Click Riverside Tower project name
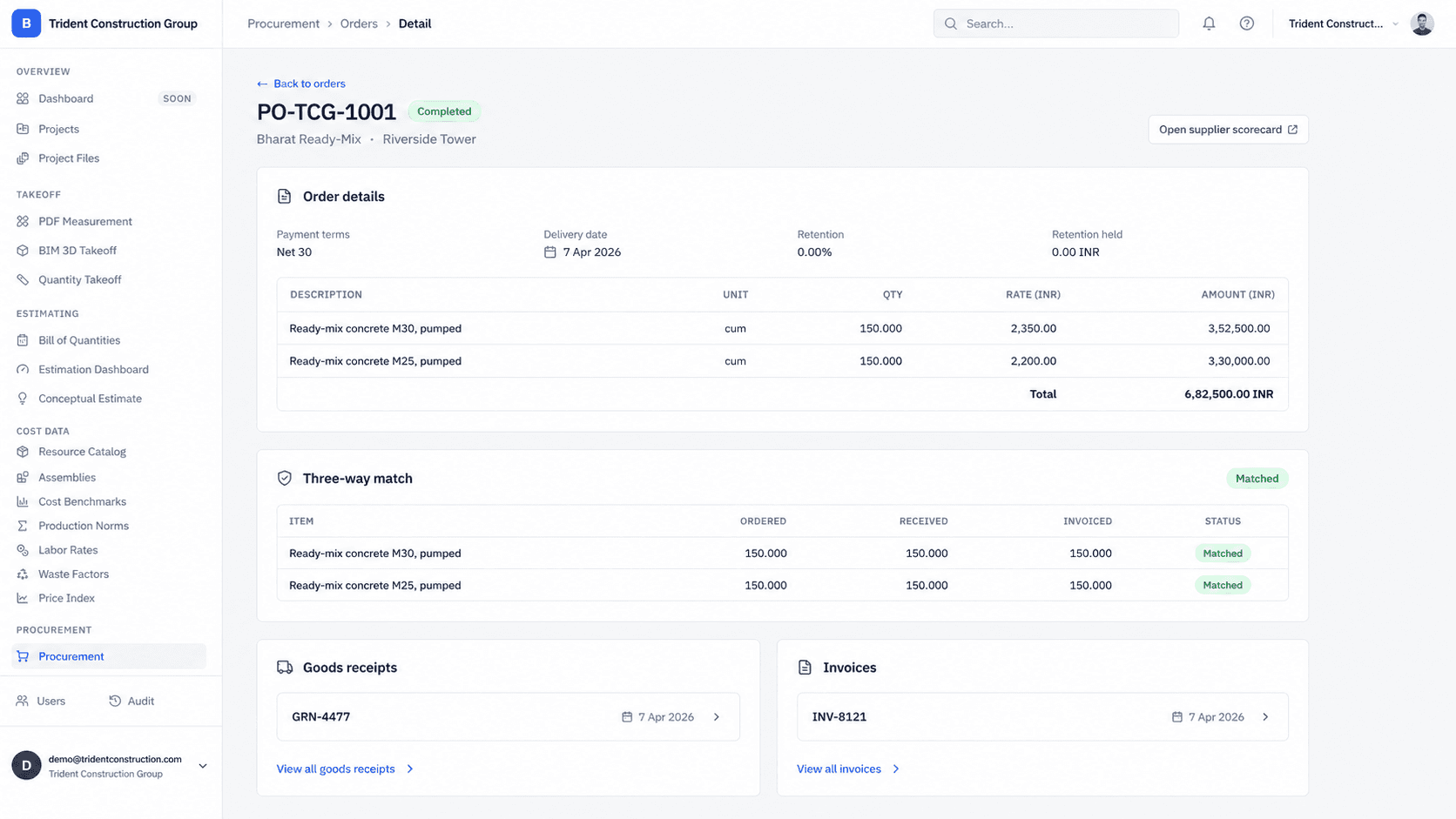The width and height of the screenshot is (1456, 819). [429, 139]
